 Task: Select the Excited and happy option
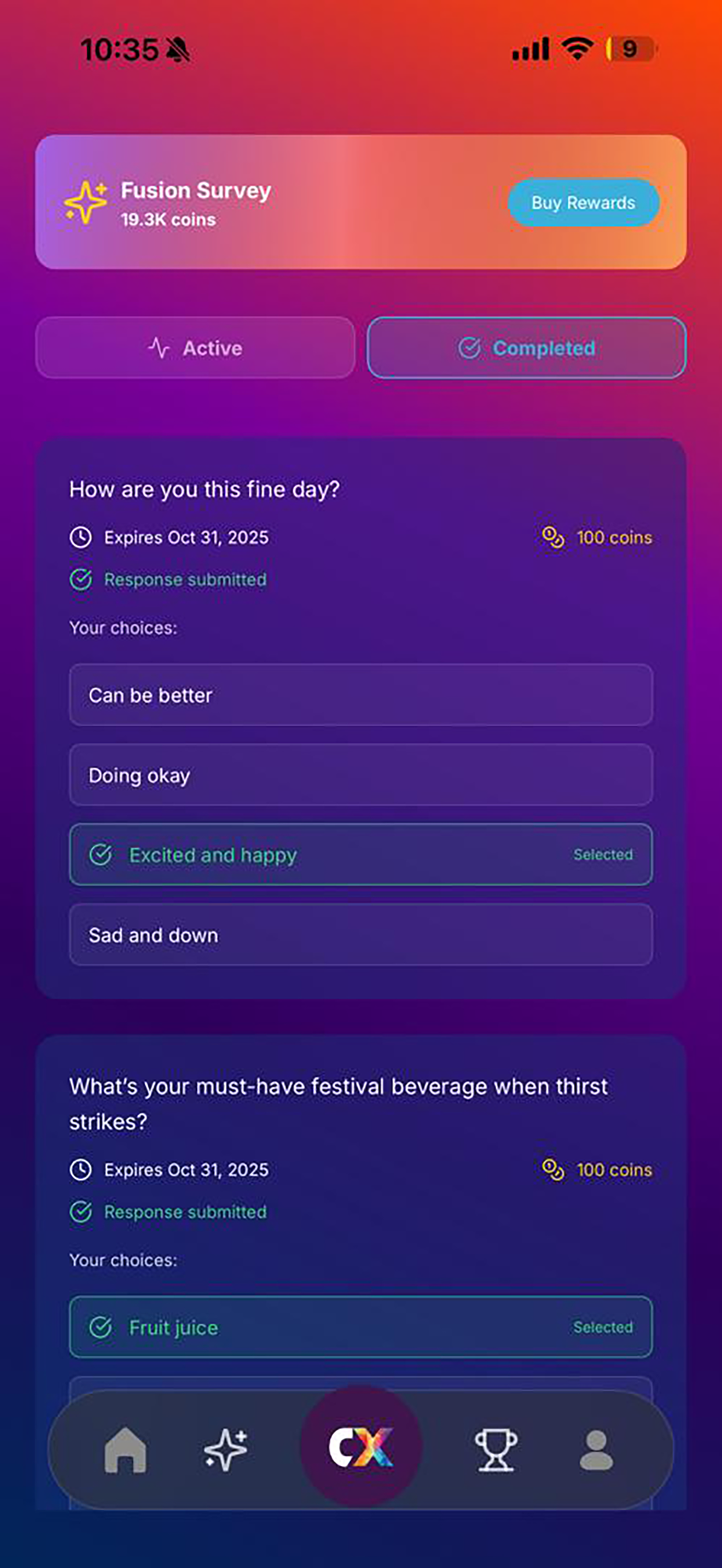coord(361,855)
